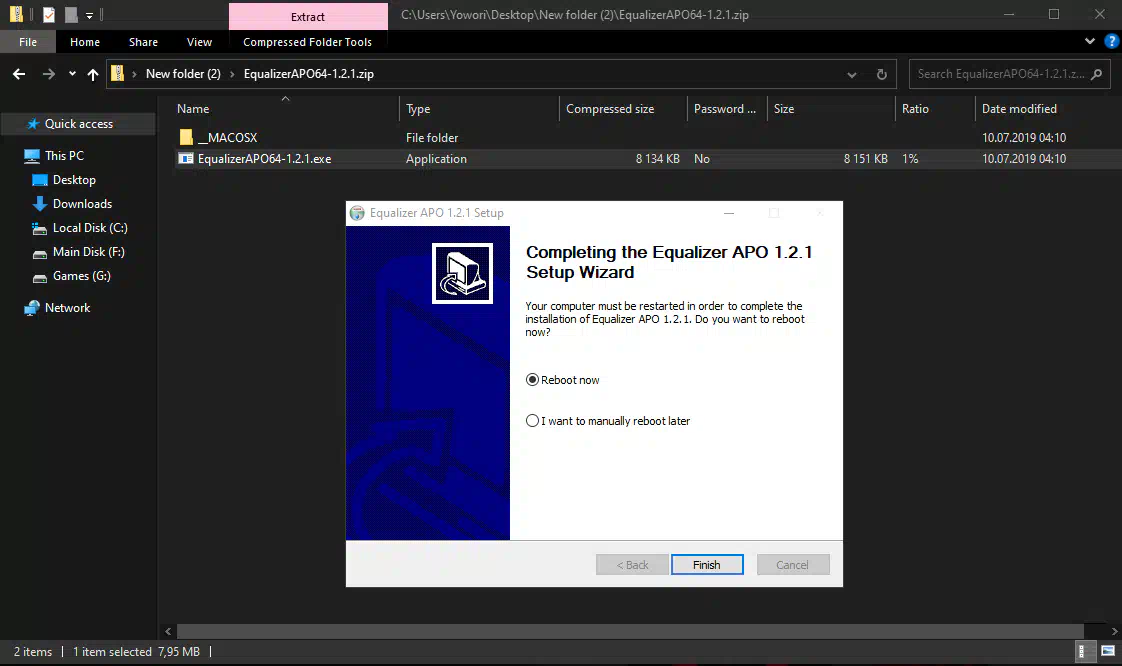Screen dimensions: 1122x666
Task: Sort by the Password column header
Action: pyautogui.click(x=727, y=109)
